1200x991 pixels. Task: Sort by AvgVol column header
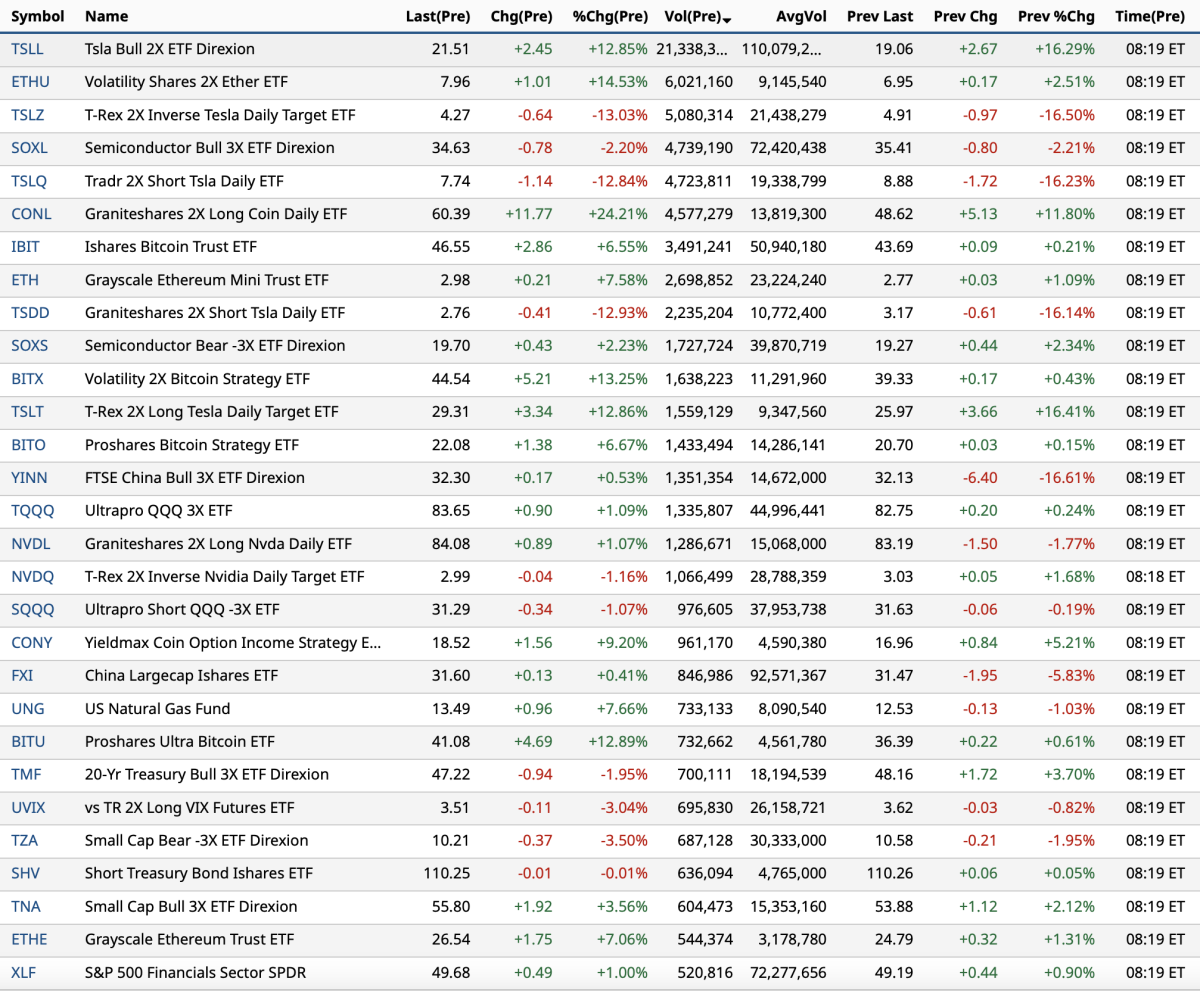[x=800, y=17]
